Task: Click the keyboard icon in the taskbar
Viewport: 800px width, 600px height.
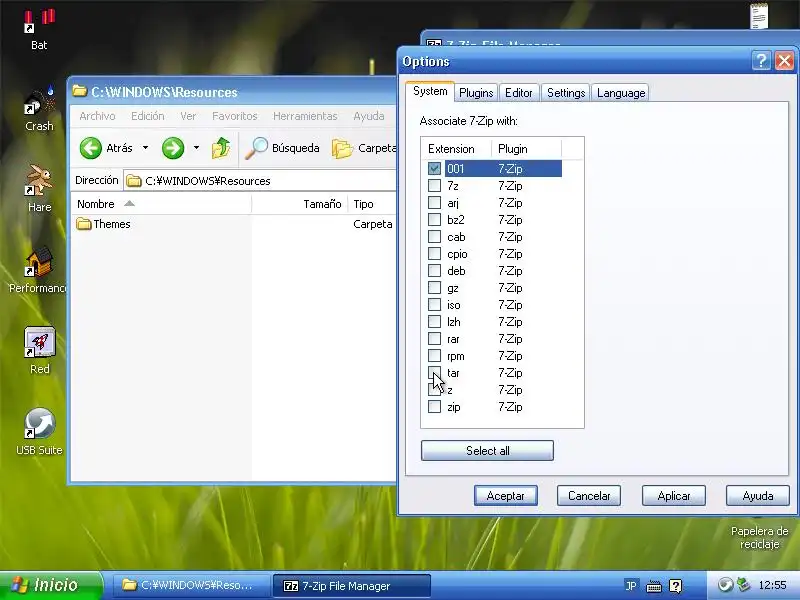Action: 654,586
